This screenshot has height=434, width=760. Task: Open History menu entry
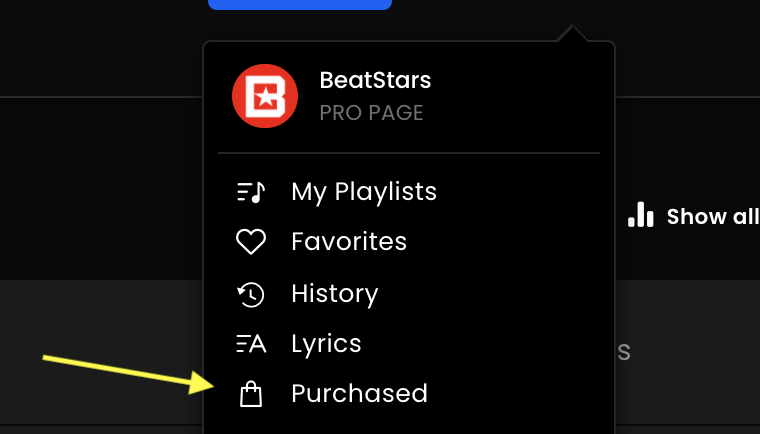pos(334,294)
